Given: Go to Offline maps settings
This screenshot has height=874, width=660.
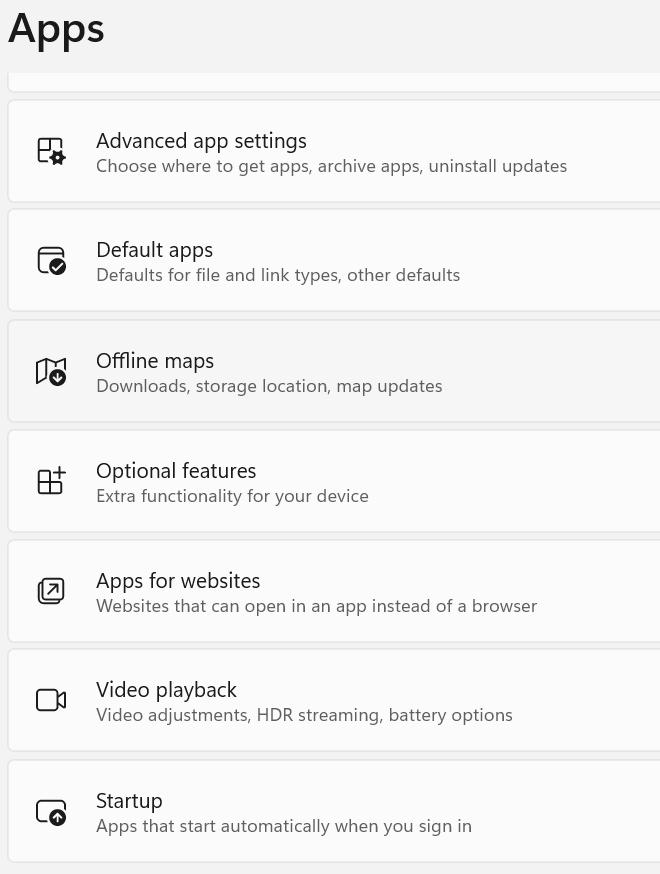Looking at the screenshot, I should tap(334, 371).
